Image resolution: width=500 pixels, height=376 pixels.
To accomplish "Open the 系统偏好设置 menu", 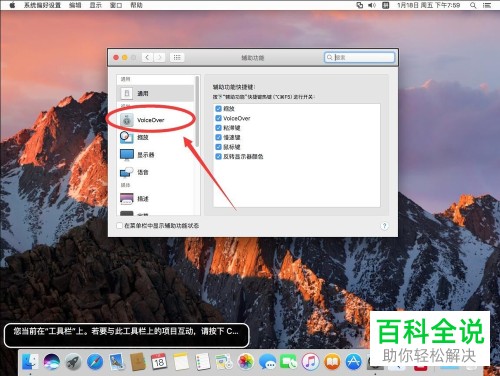I will [42, 5].
